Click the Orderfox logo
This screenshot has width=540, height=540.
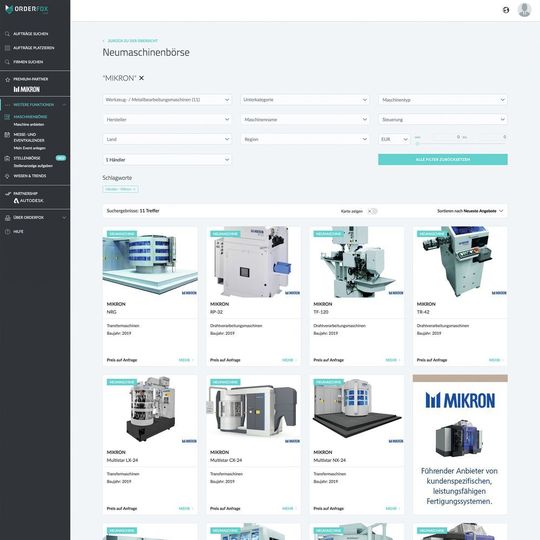[x=27, y=9]
